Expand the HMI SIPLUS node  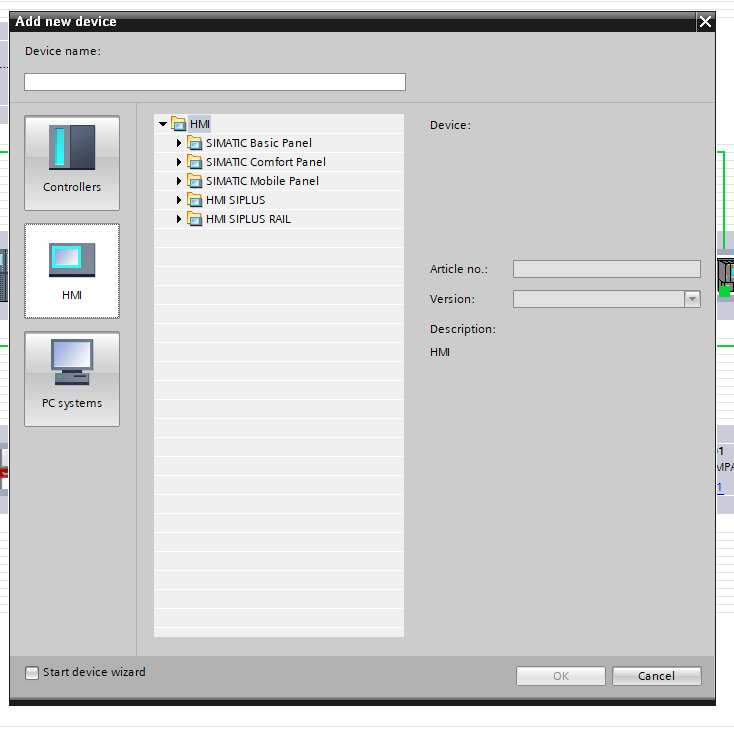click(179, 200)
